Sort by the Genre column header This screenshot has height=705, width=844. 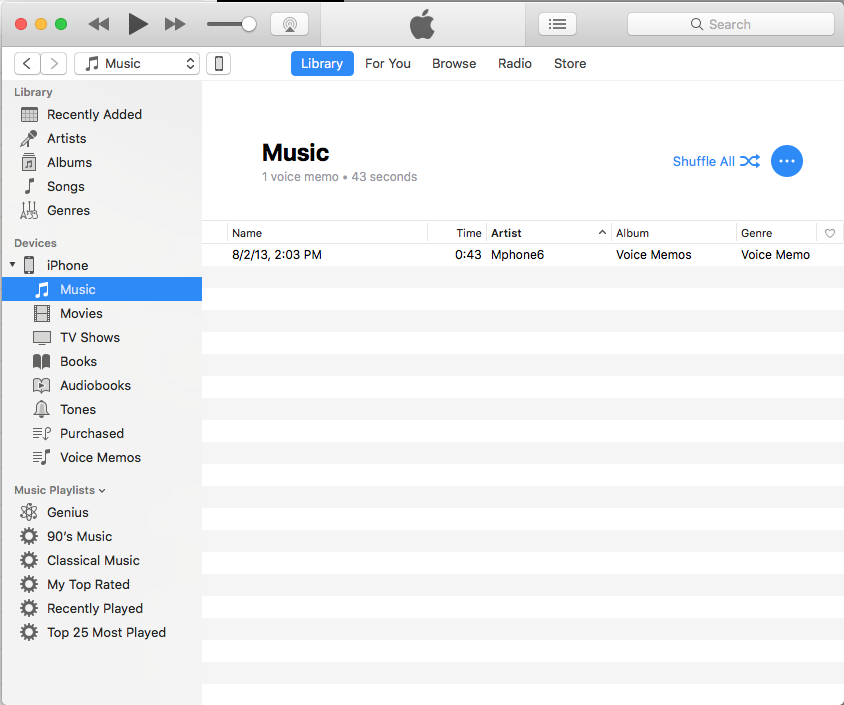coord(776,233)
